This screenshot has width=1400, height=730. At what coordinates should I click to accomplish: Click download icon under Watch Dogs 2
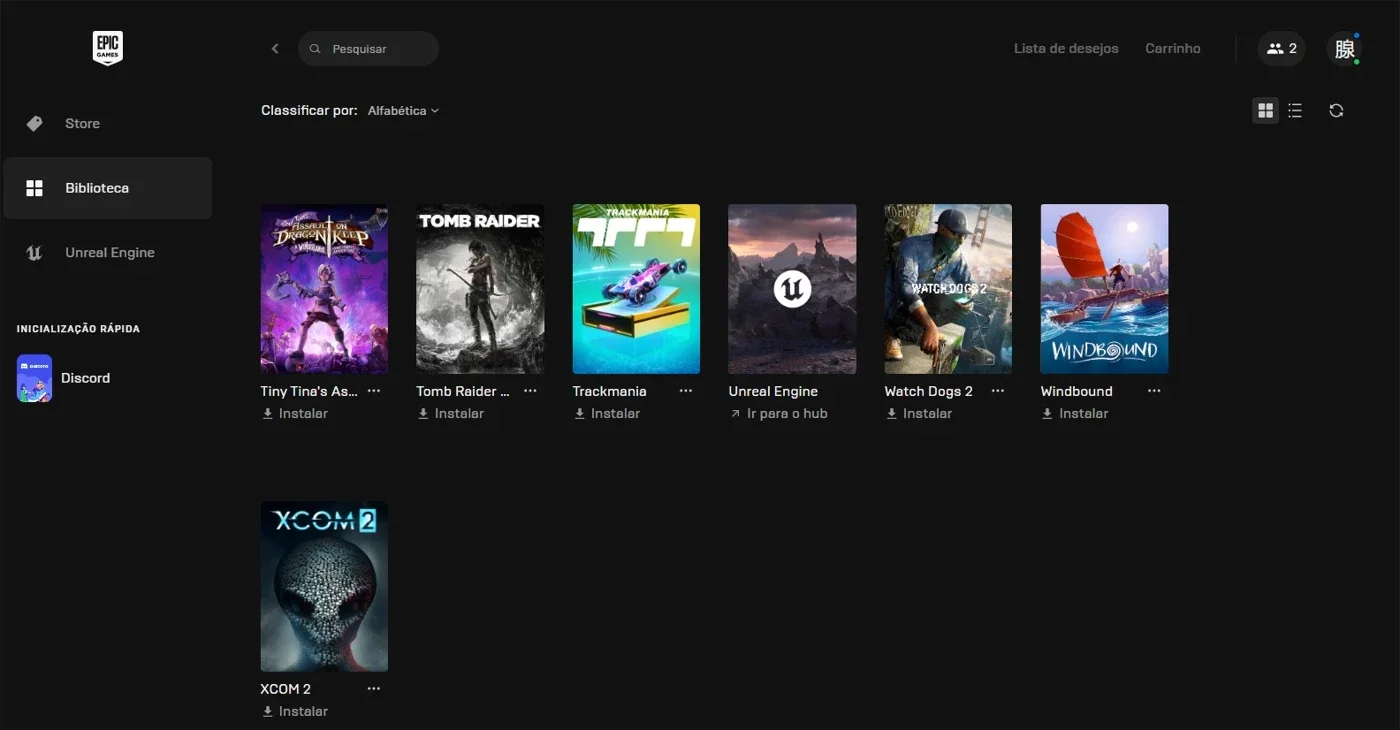(891, 414)
